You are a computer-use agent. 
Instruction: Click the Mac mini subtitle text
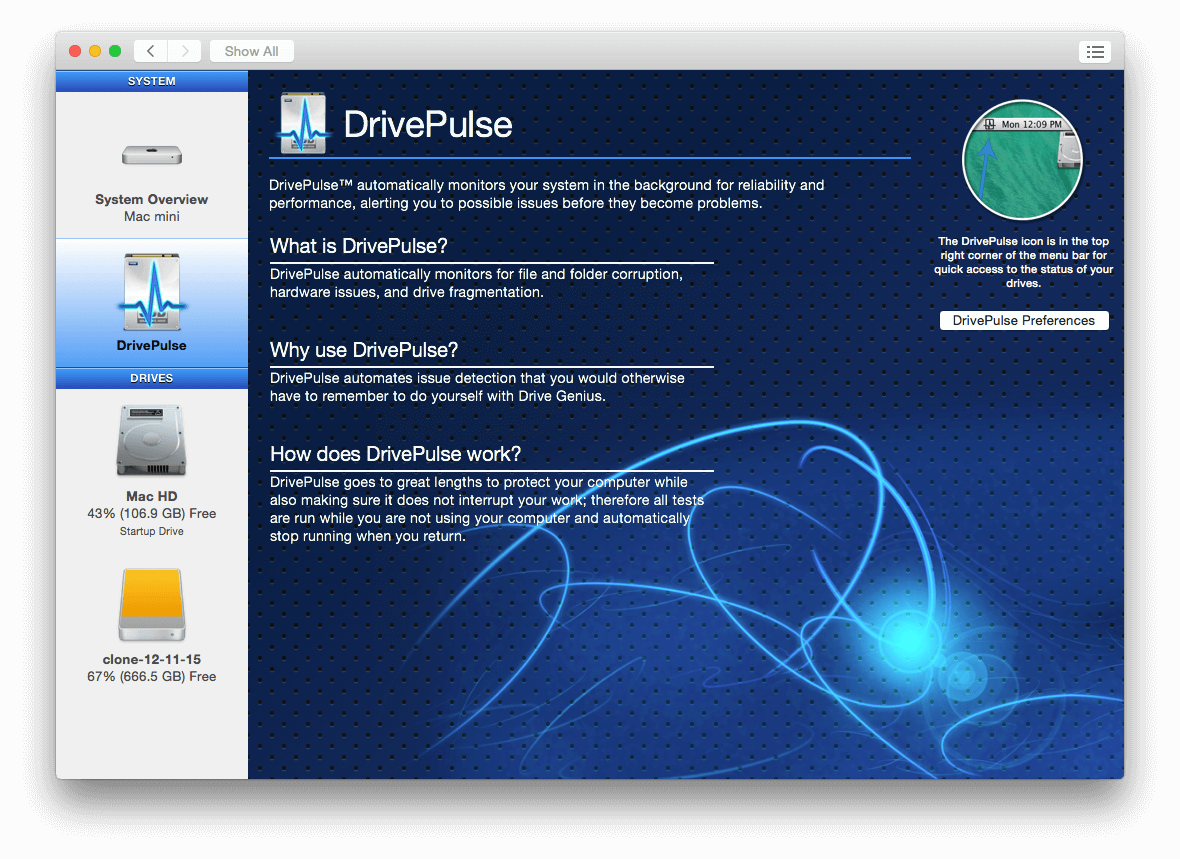click(152, 217)
